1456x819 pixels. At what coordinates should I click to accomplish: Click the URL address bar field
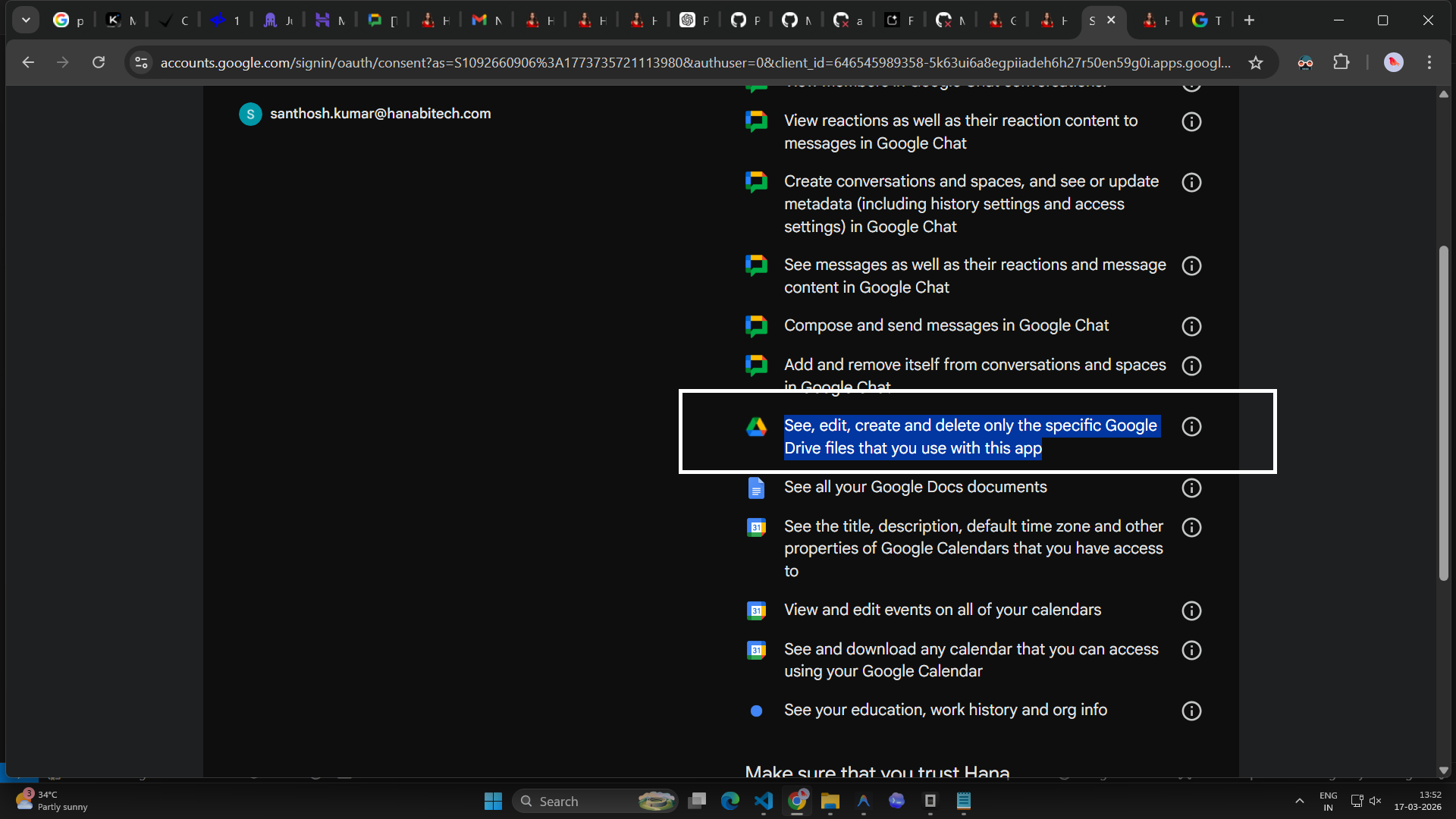coord(694,63)
